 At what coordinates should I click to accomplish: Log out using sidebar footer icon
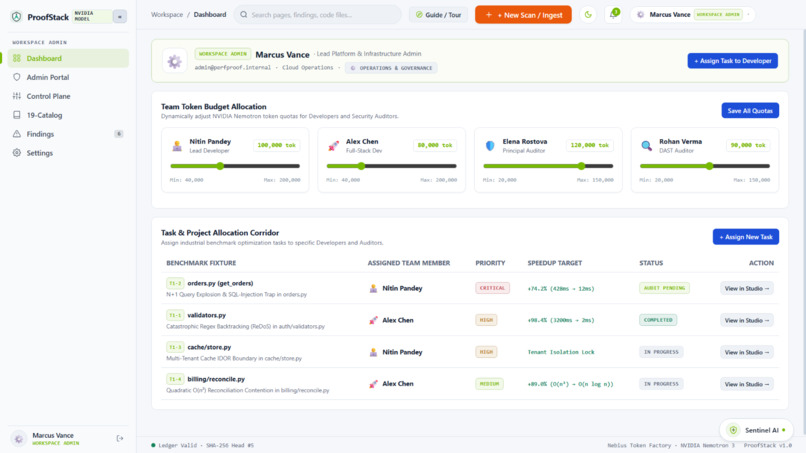pyautogui.click(x=120, y=439)
